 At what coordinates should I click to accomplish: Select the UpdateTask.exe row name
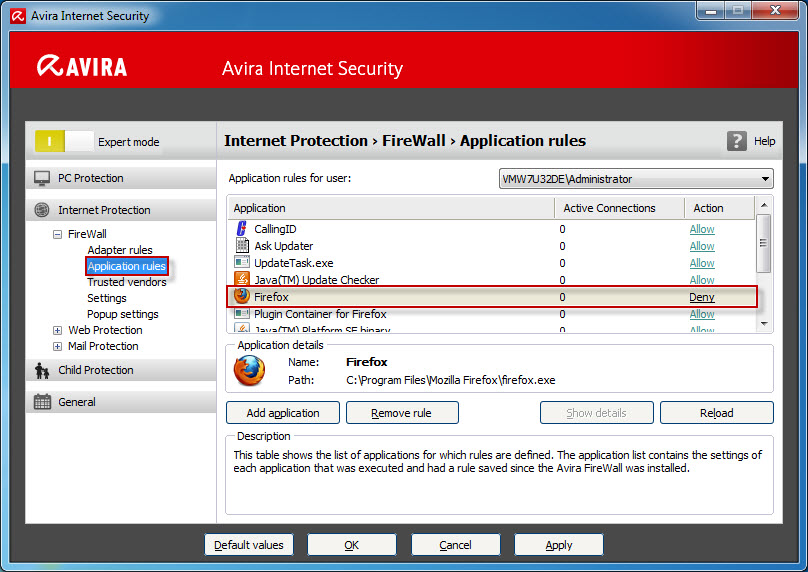(x=294, y=263)
